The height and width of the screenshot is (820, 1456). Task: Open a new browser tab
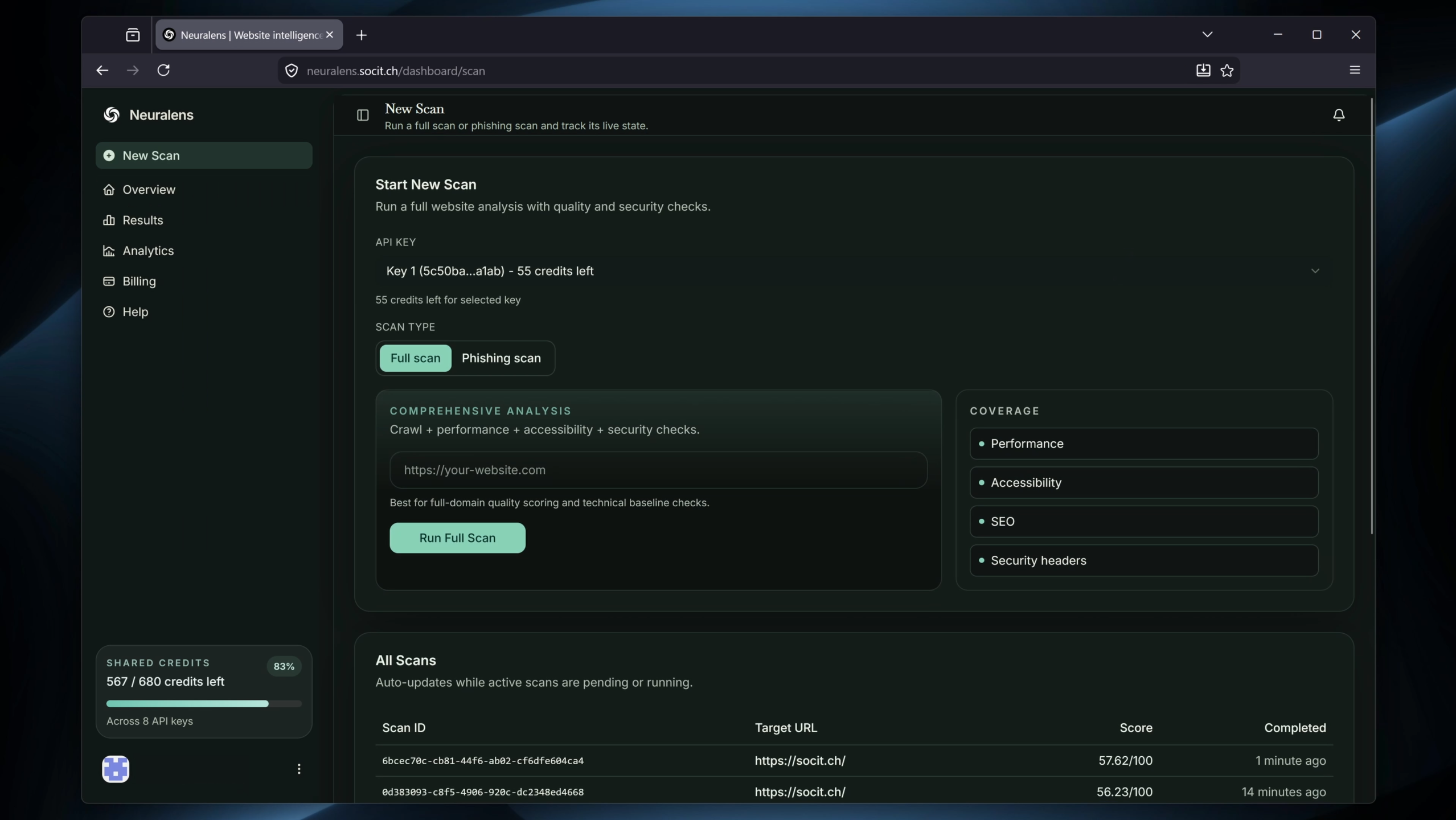tap(361, 35)
